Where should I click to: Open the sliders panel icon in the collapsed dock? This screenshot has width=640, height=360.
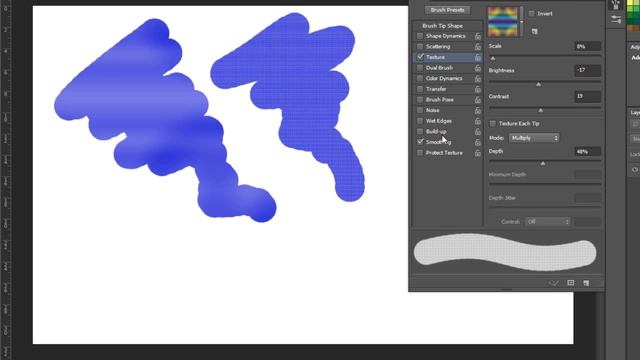[616, 19]
